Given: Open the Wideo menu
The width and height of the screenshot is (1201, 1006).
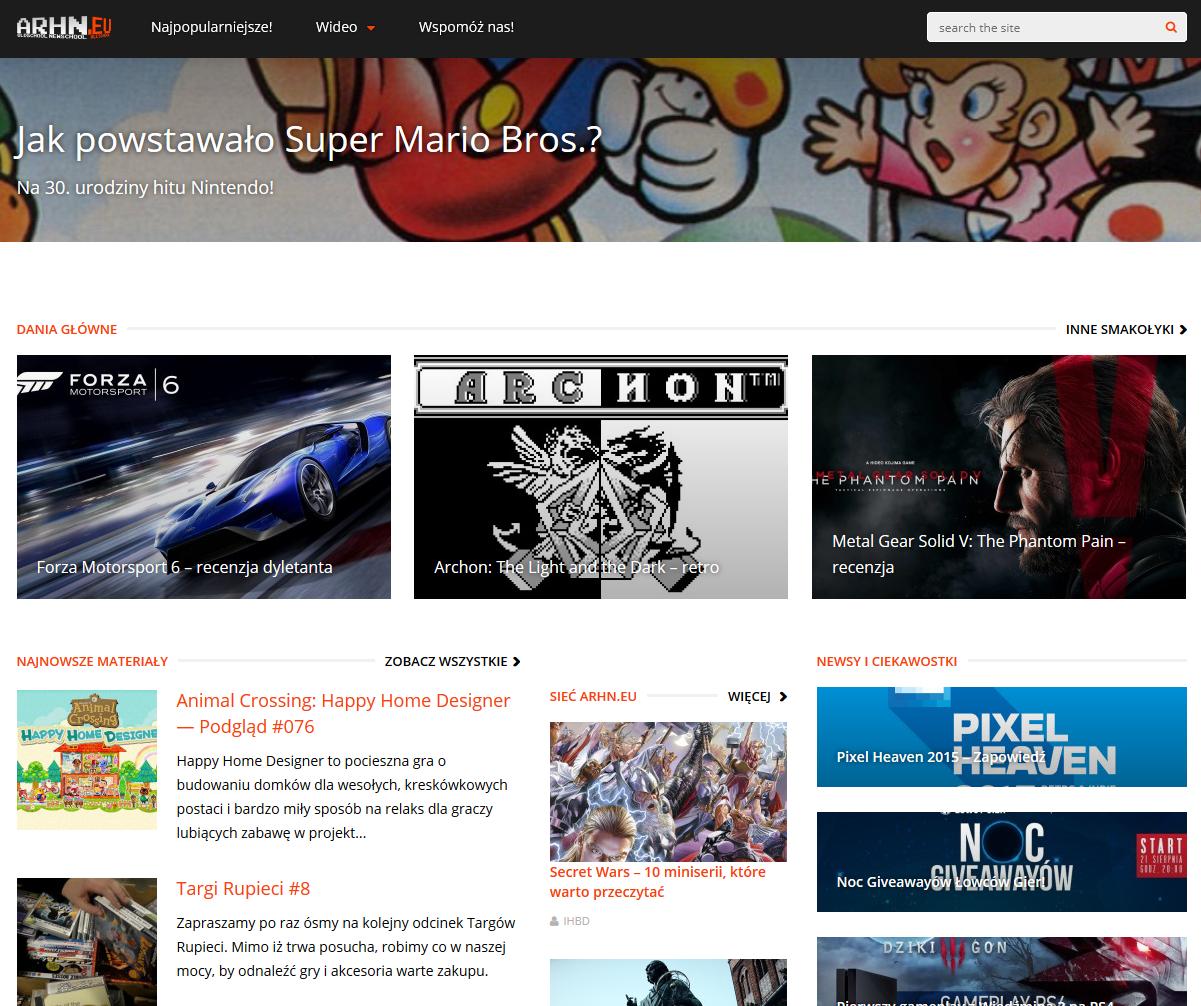Looking at the screenshot, I should [345, 27].
